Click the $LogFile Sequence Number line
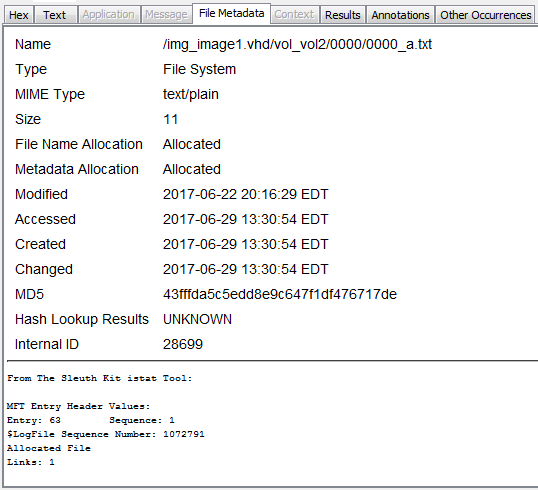 106,434
